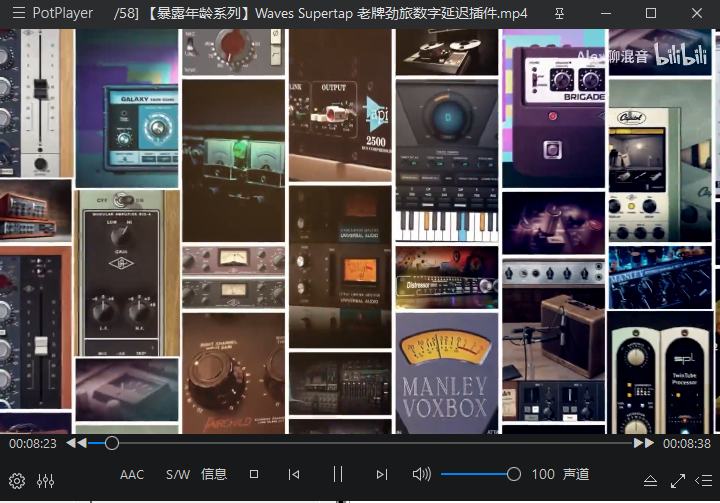
Task: Go to the previous file
Action: point(294,474)
